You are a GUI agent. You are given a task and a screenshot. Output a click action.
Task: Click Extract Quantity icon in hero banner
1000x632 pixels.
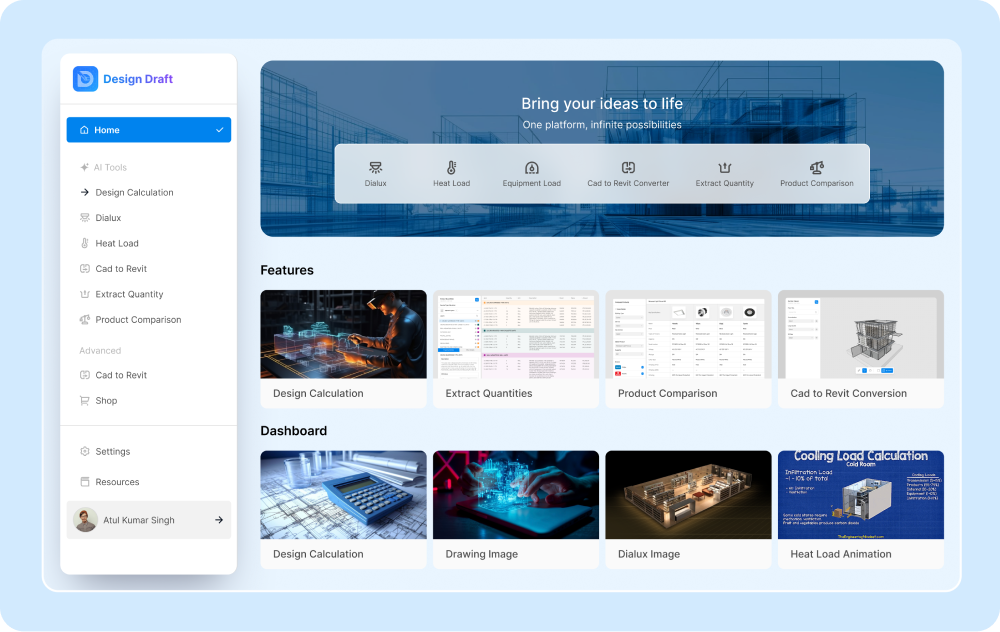(724, 168)
